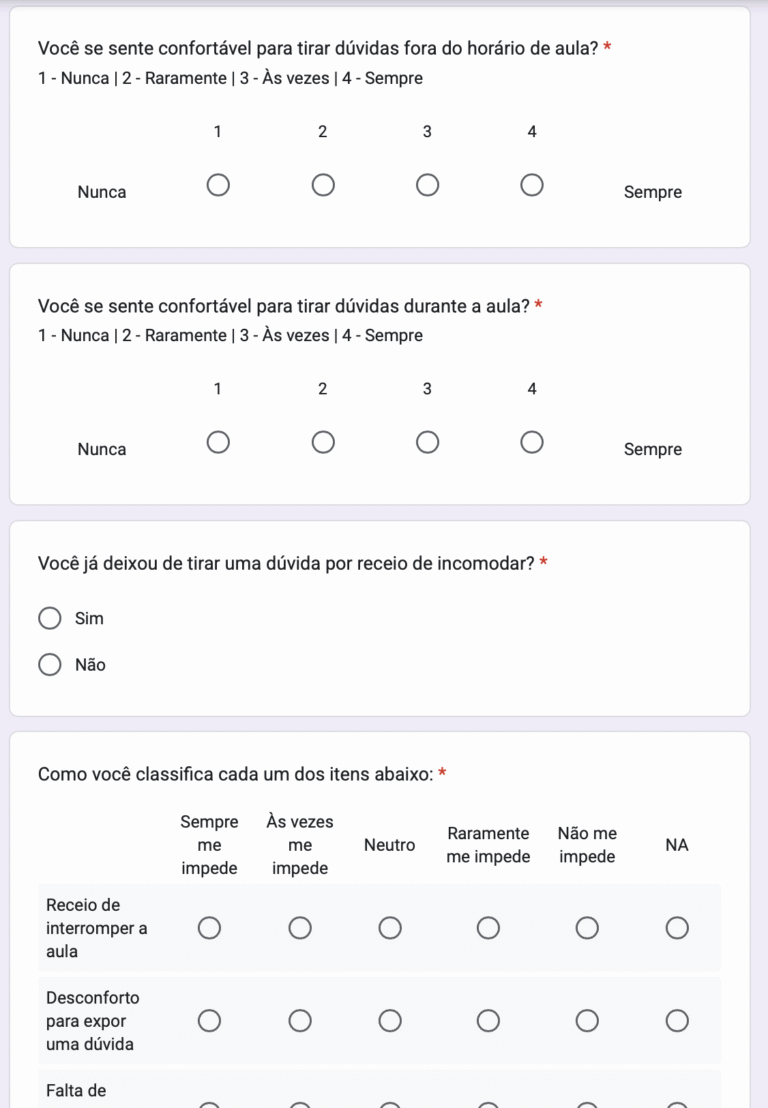
Task: Choose rating 2 for doubts during class
Action: 322,442
